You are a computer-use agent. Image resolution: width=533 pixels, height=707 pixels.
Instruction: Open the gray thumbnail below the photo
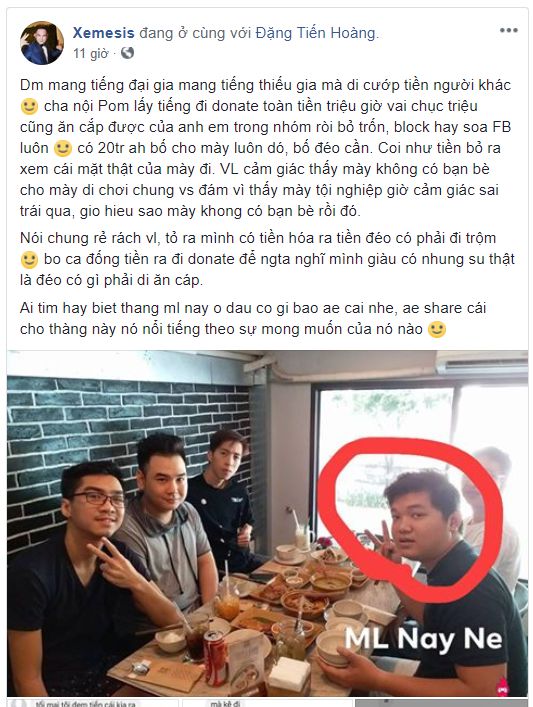coord(441,703)
